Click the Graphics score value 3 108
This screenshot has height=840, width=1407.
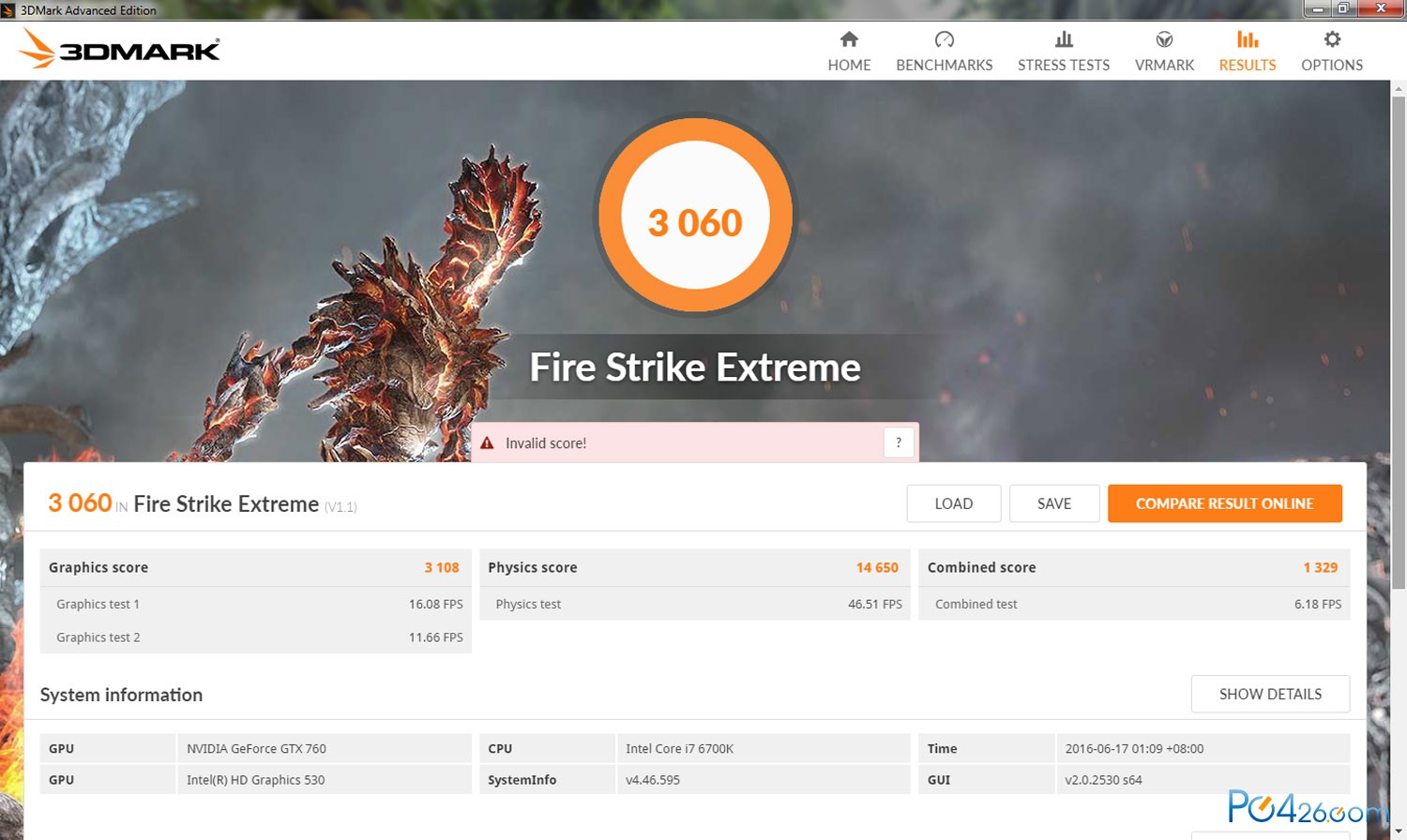point(442,567)
